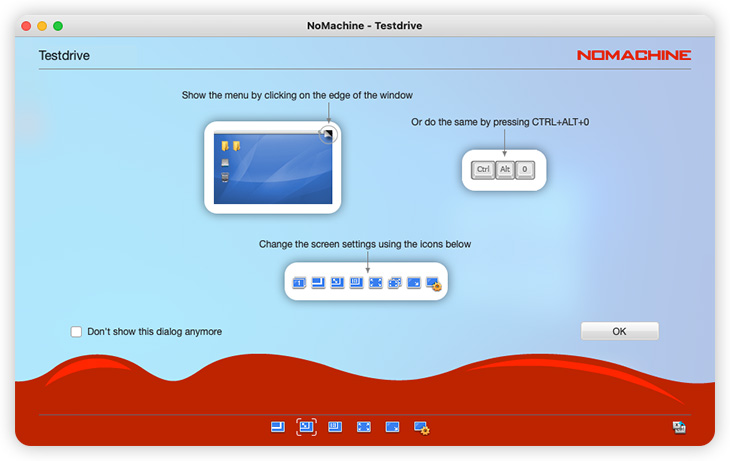
Task: Select the highlighted fit-to-window icon in the bottom toolbar
Action: [x=307, y=427]
